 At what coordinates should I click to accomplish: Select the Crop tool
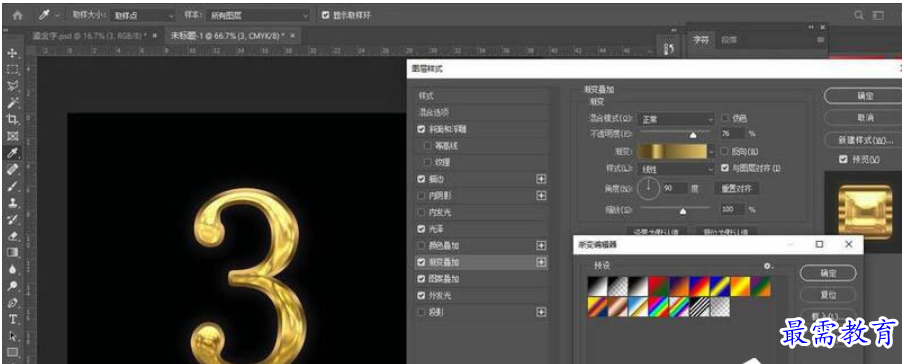[12, 119]
